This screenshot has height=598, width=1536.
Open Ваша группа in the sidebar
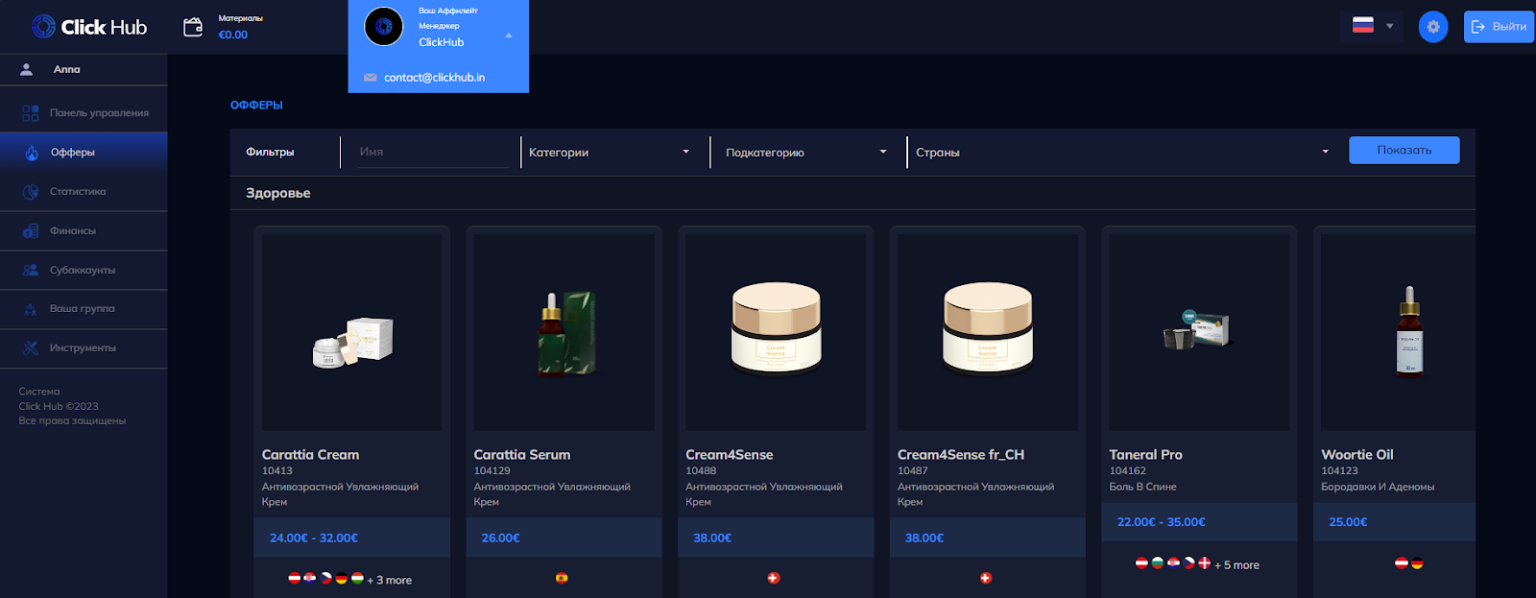click(84, 309)
